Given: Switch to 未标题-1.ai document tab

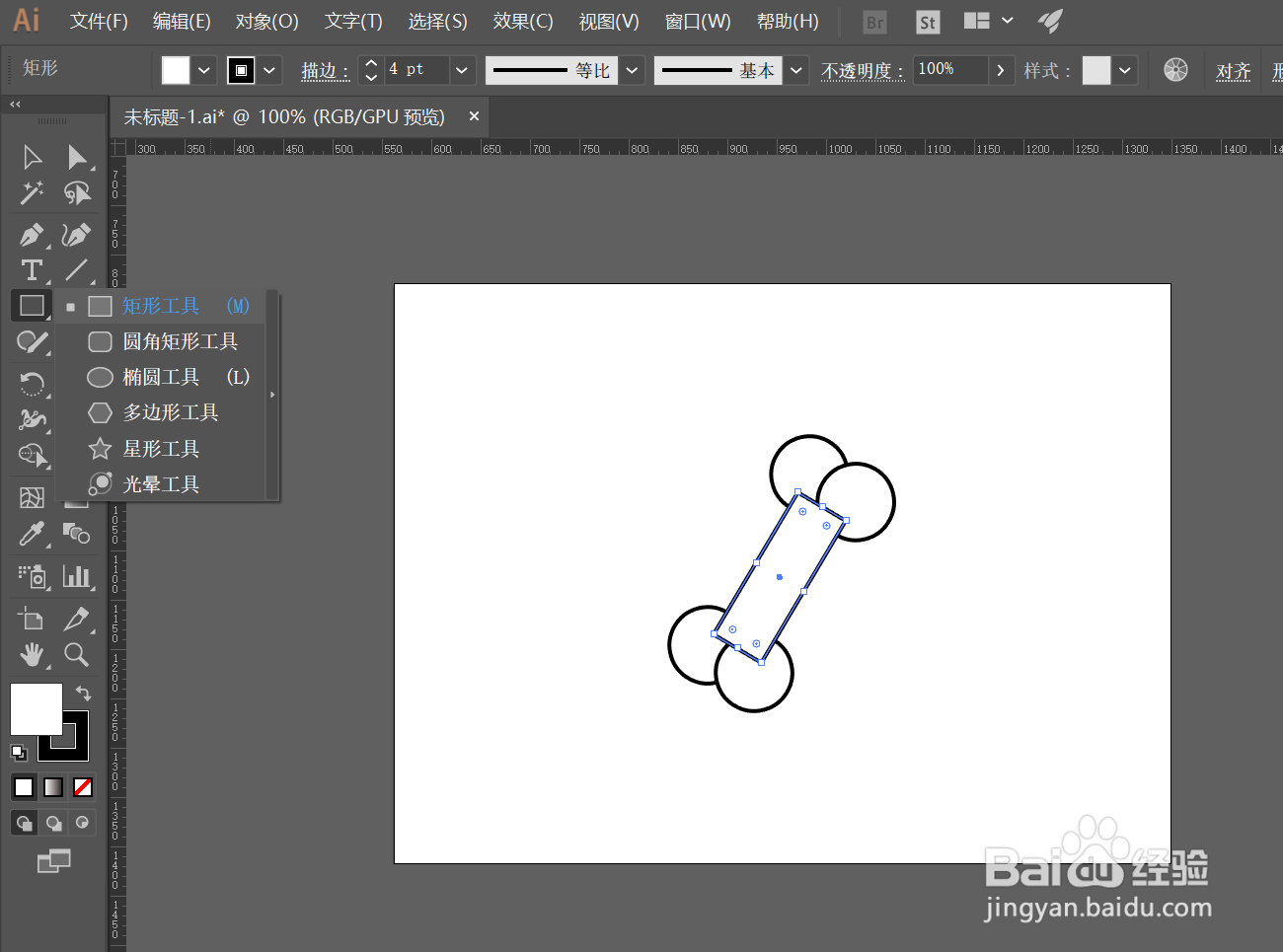Looking at the screenshot, I should 284,116.
